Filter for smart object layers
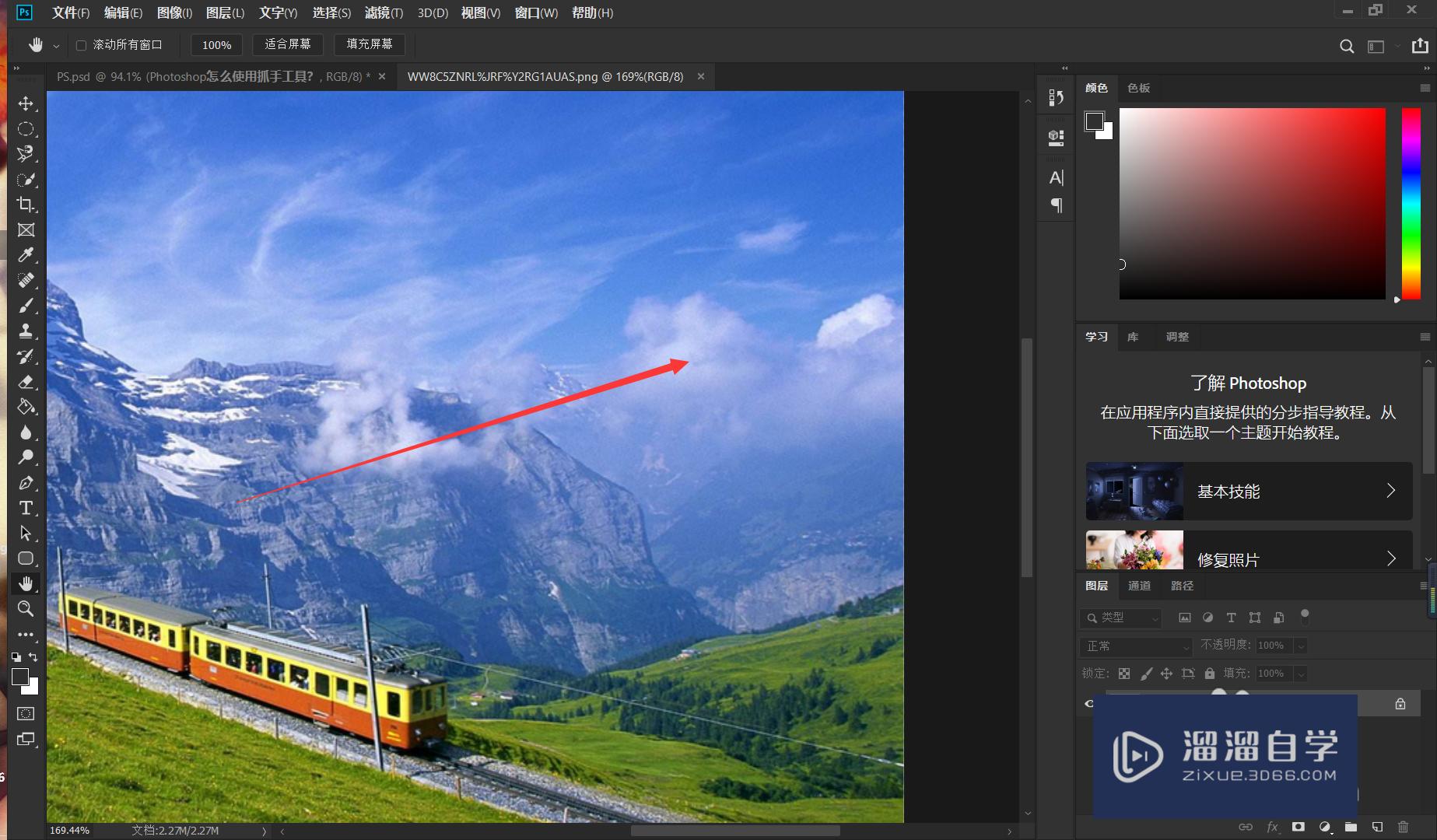Screen dimensions: 1437x840 [1278, 618]
